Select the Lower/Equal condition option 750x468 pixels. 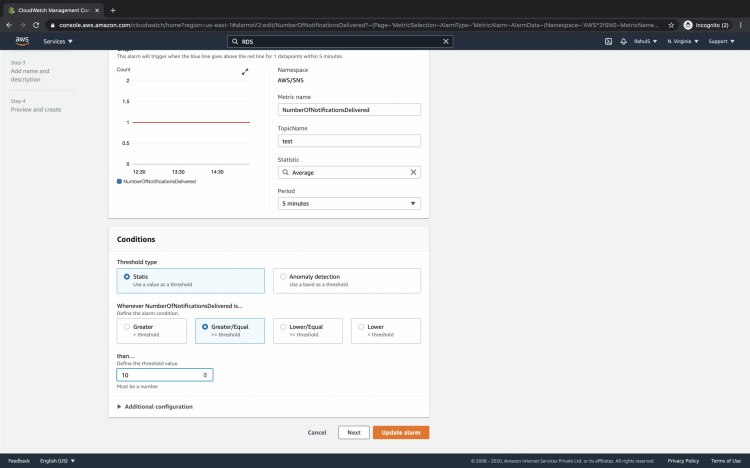click(282, 326)
